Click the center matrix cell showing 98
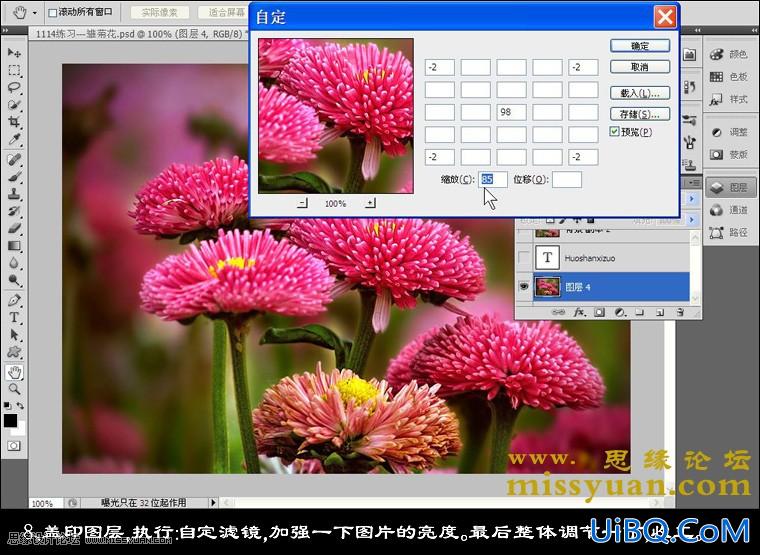The width and height of the screenshot is (760, 555). [x=511, y=112]
